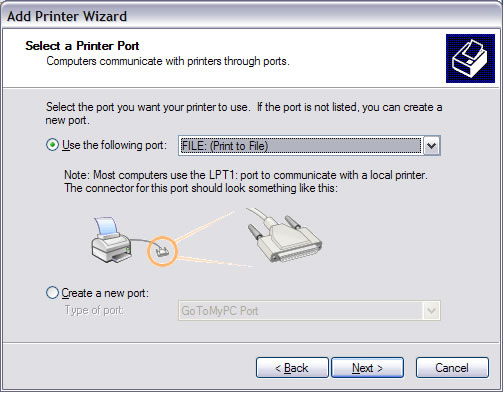Click the 'Type of port' label
Screen dimensions: 504x393
point(94,310)
